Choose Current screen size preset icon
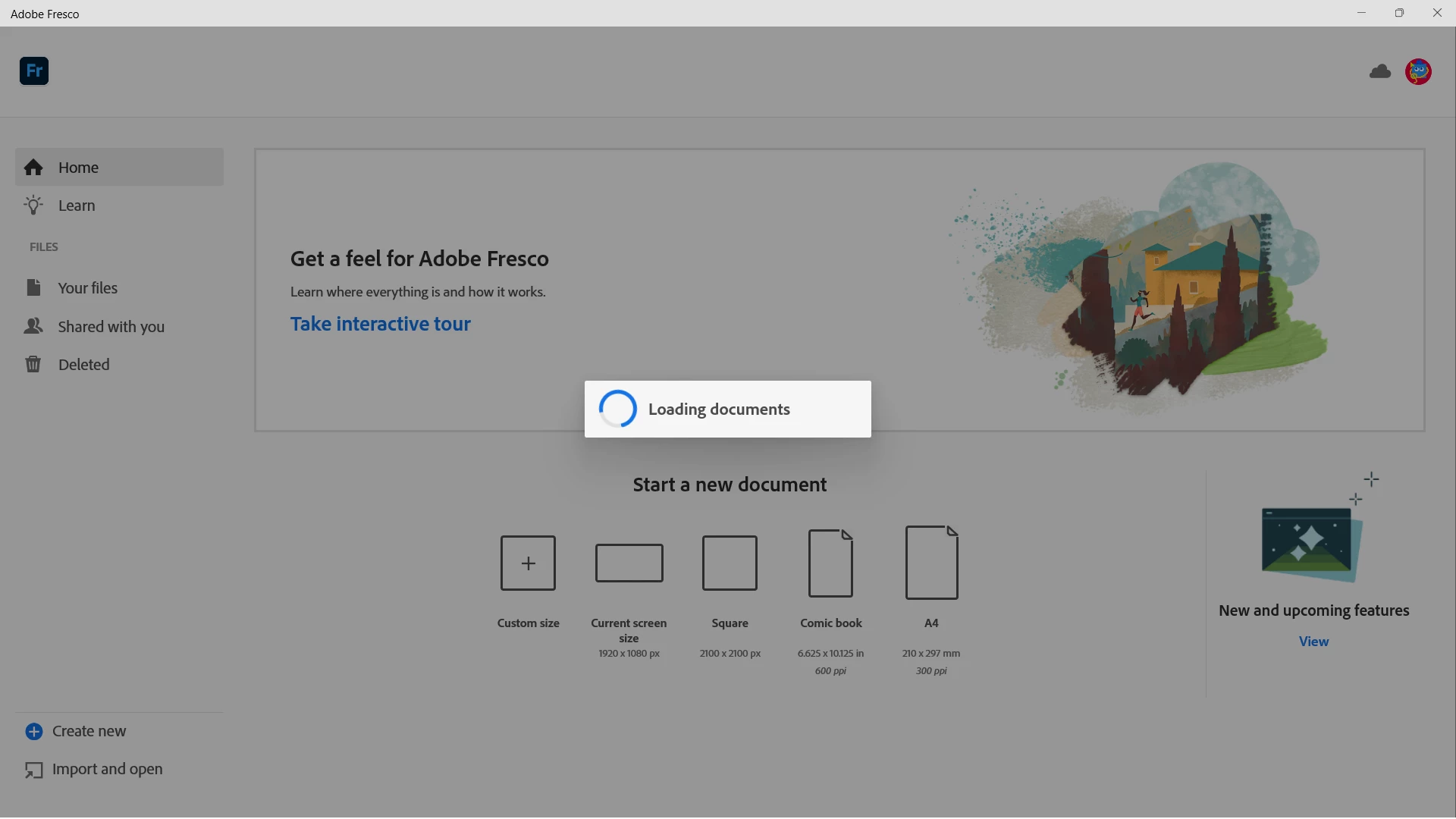The width and height of the screenshot is (1456, 819). 629,563
